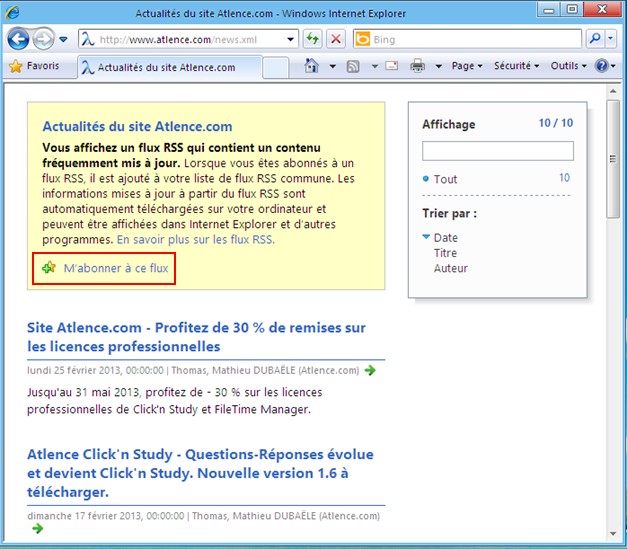Click the vertical scrollbar thumb
627x549 pixels.
tap(613, 159)
